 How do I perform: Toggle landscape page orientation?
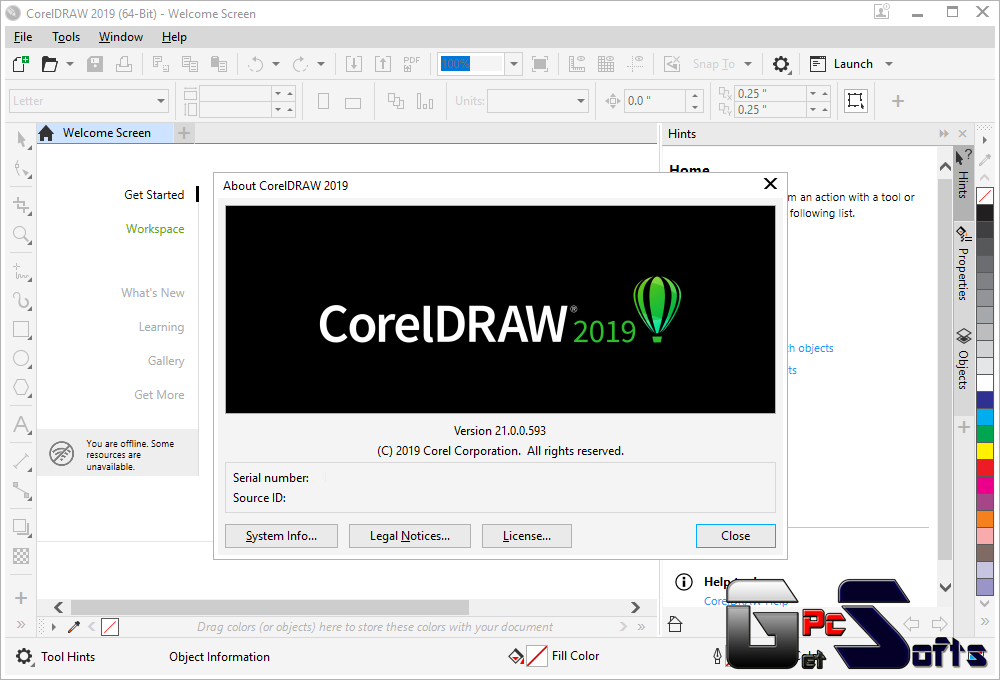(353, 103)
